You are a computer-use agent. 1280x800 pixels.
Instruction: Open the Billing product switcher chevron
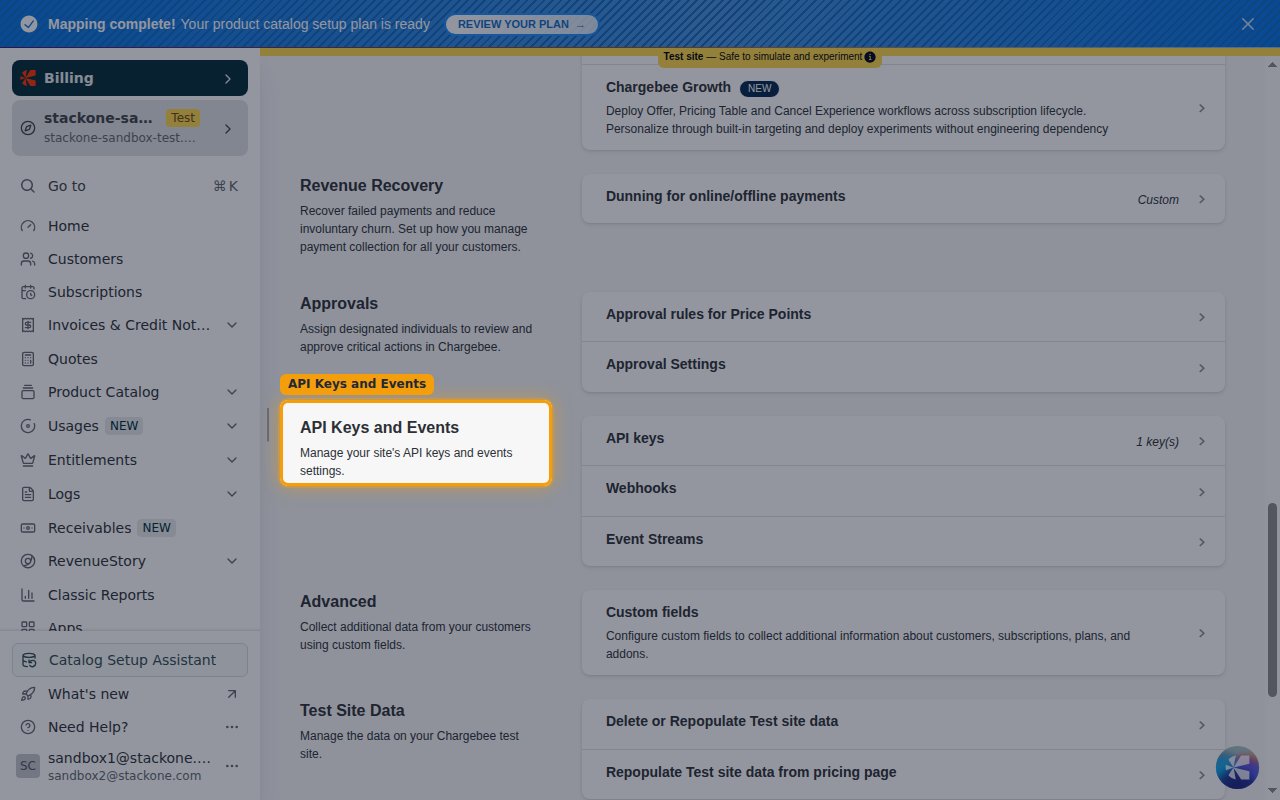228,78
